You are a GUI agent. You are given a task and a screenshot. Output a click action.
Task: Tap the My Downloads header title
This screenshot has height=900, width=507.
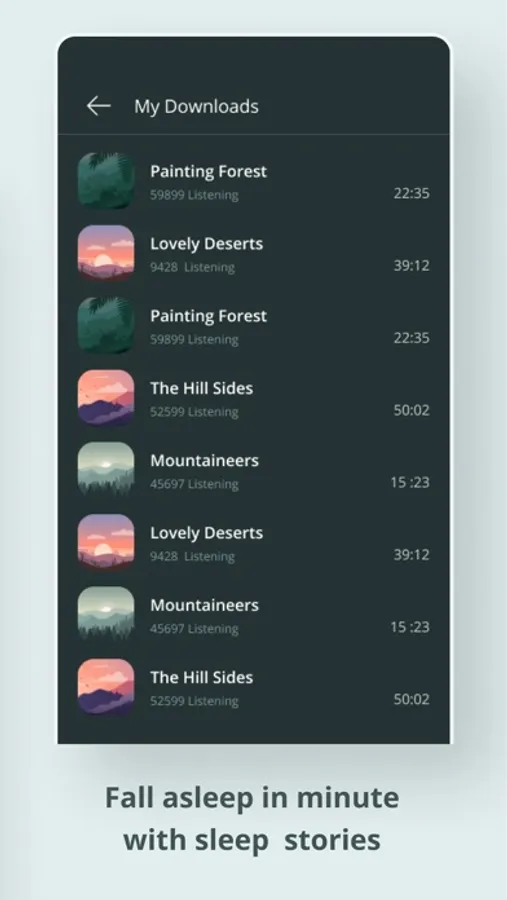[x=196, y=107]
